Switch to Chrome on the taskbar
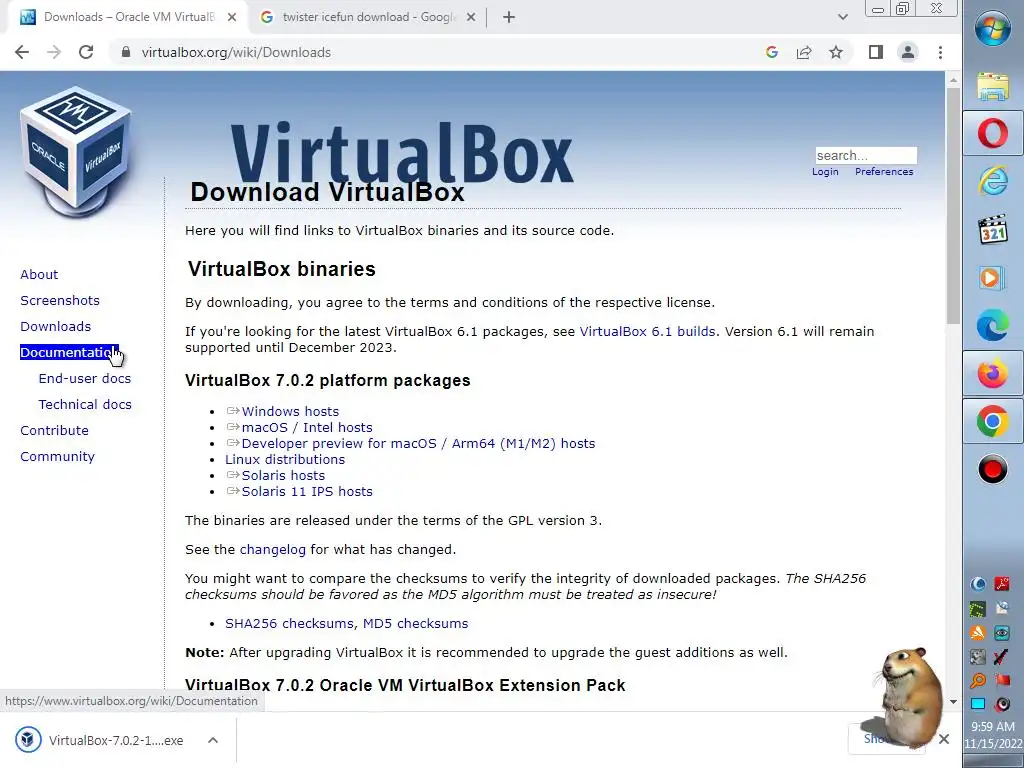Viewport: 1024px width, 768px height. [993, 421]
